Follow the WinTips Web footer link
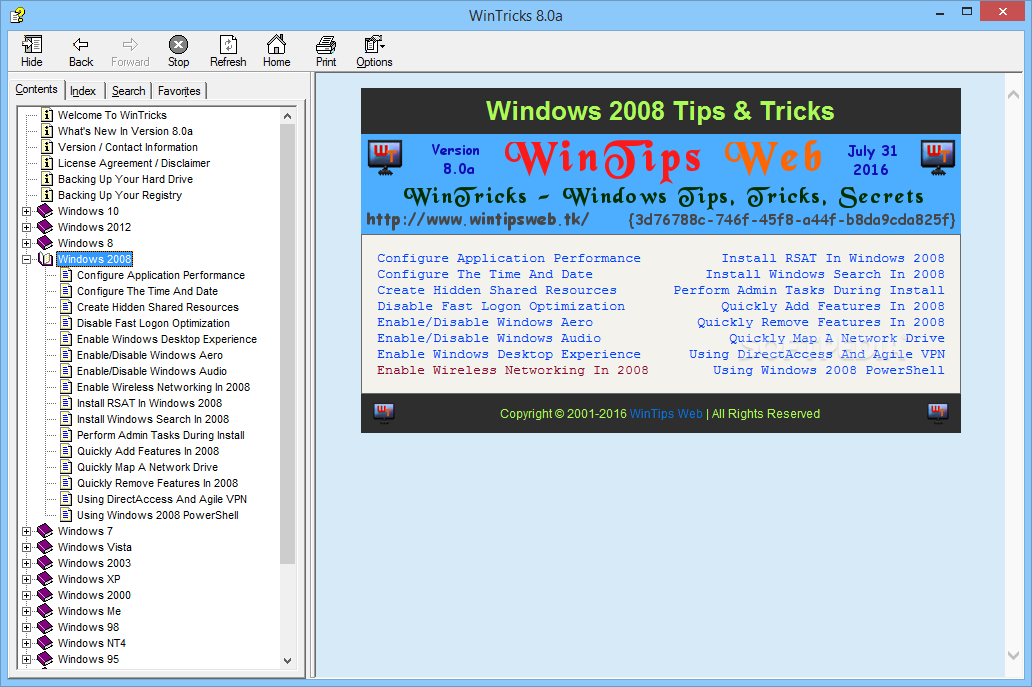The width and height of the screenshot is (1032, 687). (666, 414)
